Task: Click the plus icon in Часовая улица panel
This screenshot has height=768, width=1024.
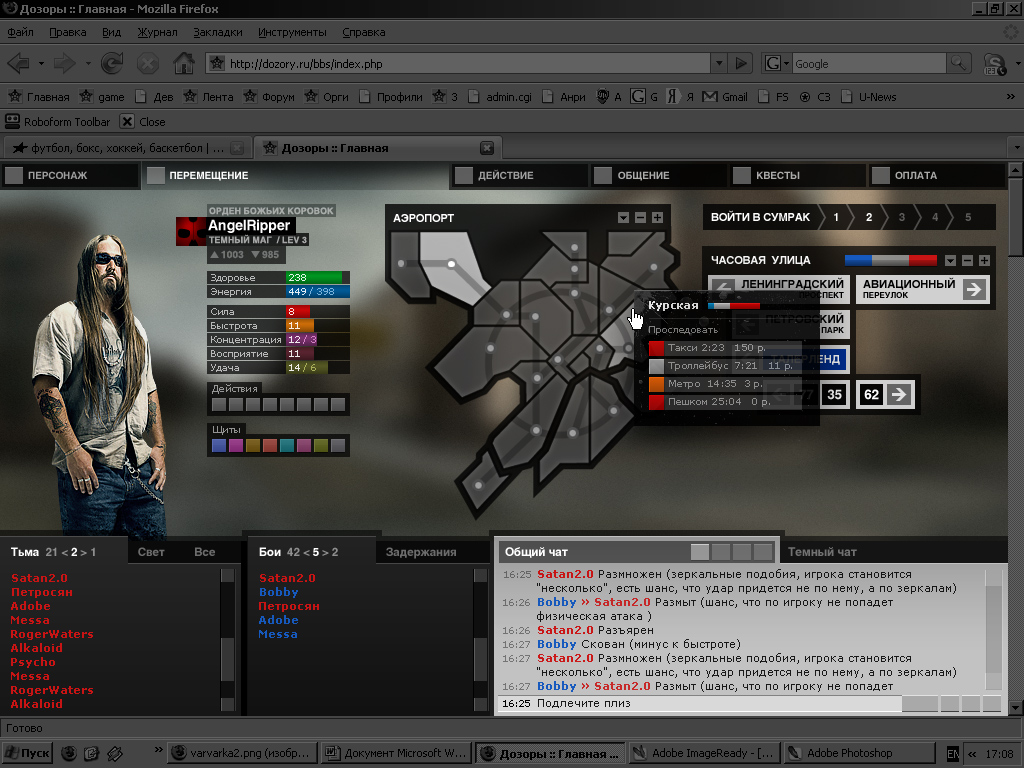Action: (984, 261)
